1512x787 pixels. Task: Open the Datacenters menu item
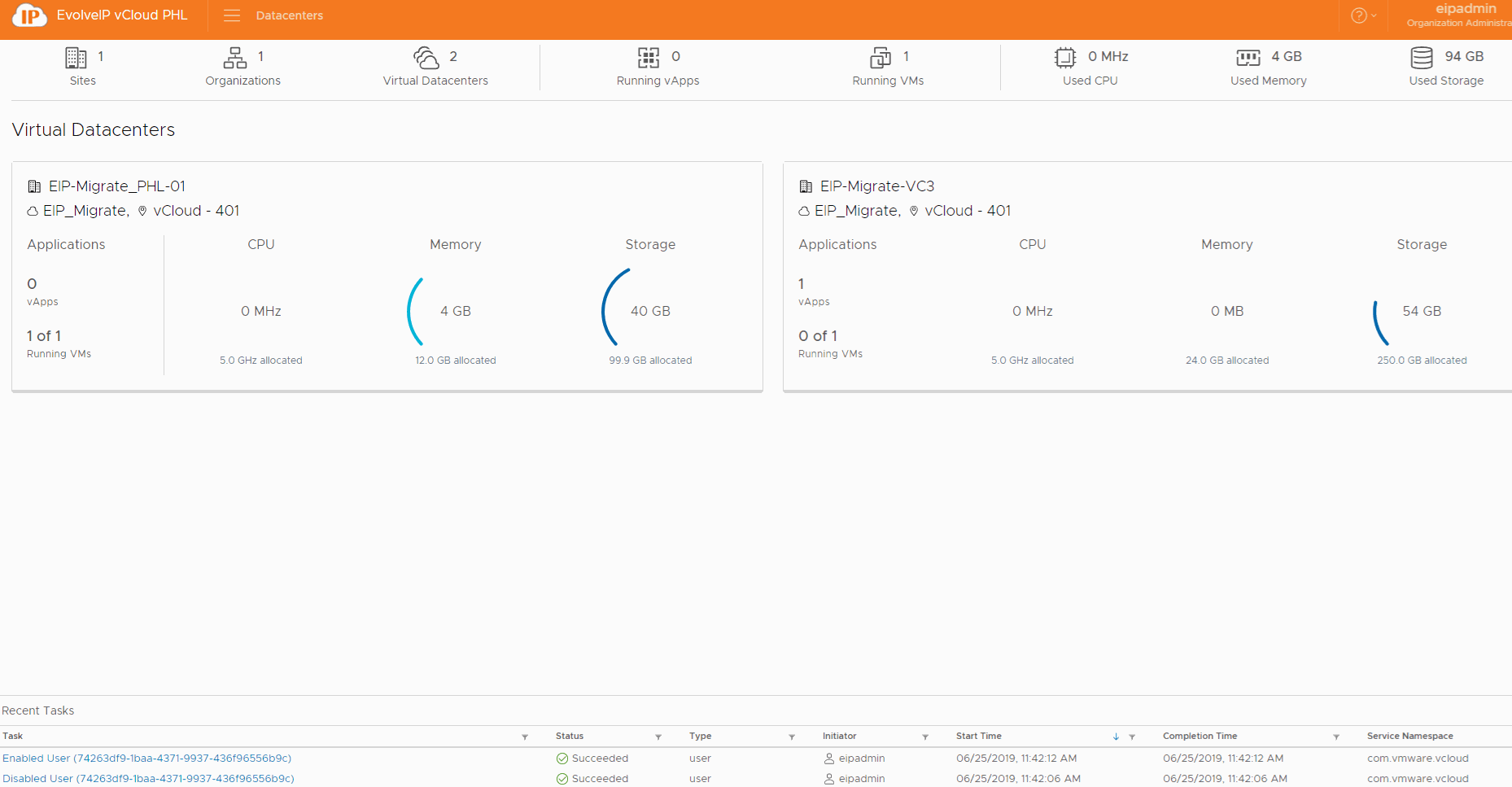tap(289, 15)
